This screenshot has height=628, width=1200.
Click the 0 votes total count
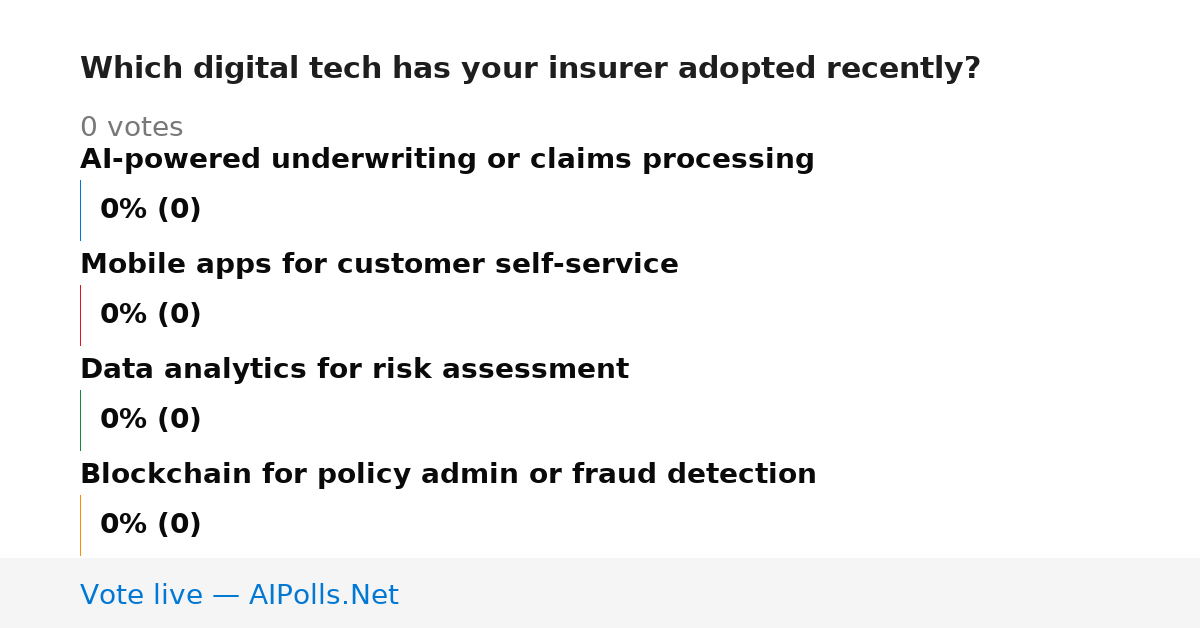[131, 128]
